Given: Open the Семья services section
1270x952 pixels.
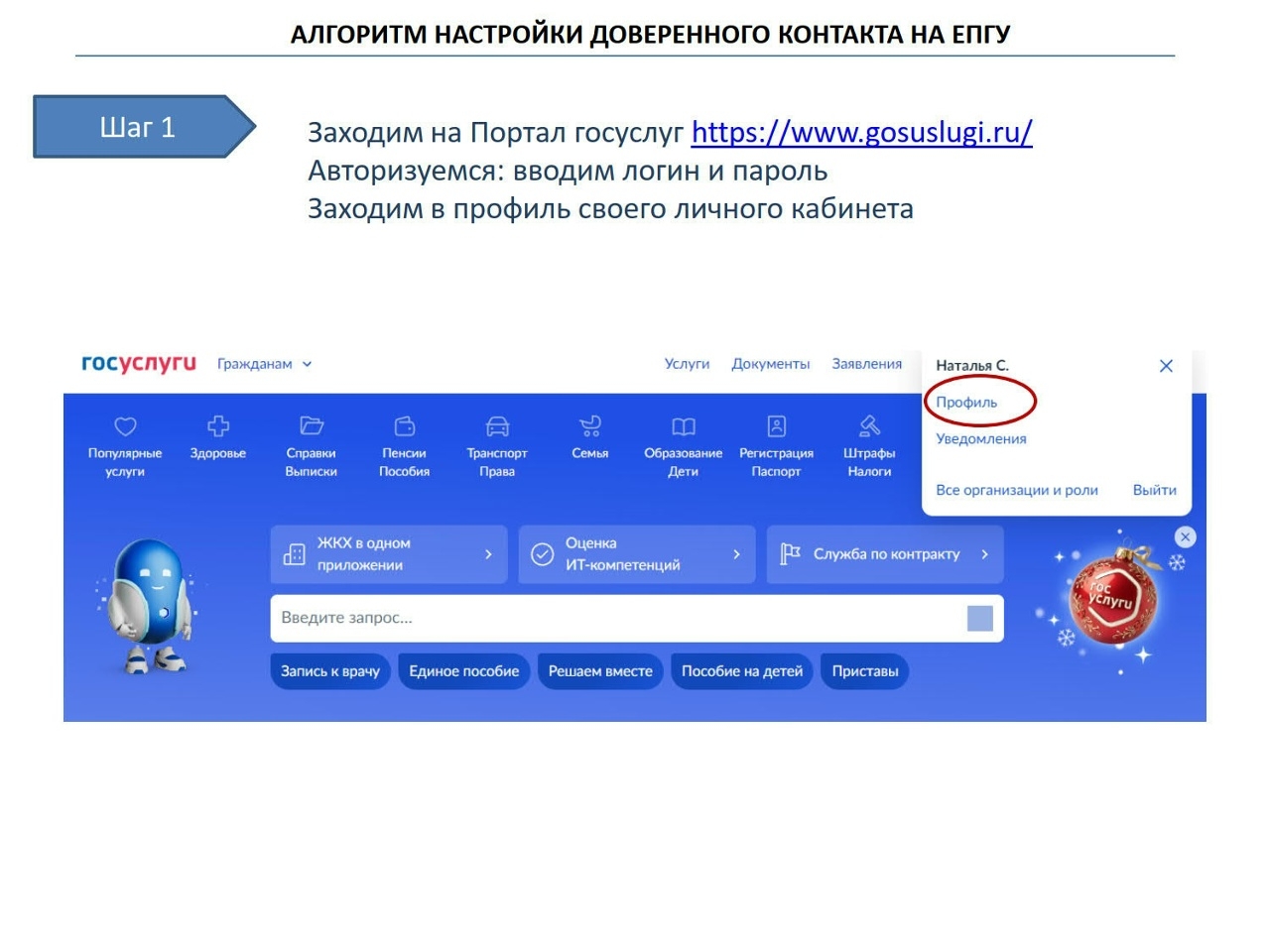Looking at the screenshot, I should point(590,441).
